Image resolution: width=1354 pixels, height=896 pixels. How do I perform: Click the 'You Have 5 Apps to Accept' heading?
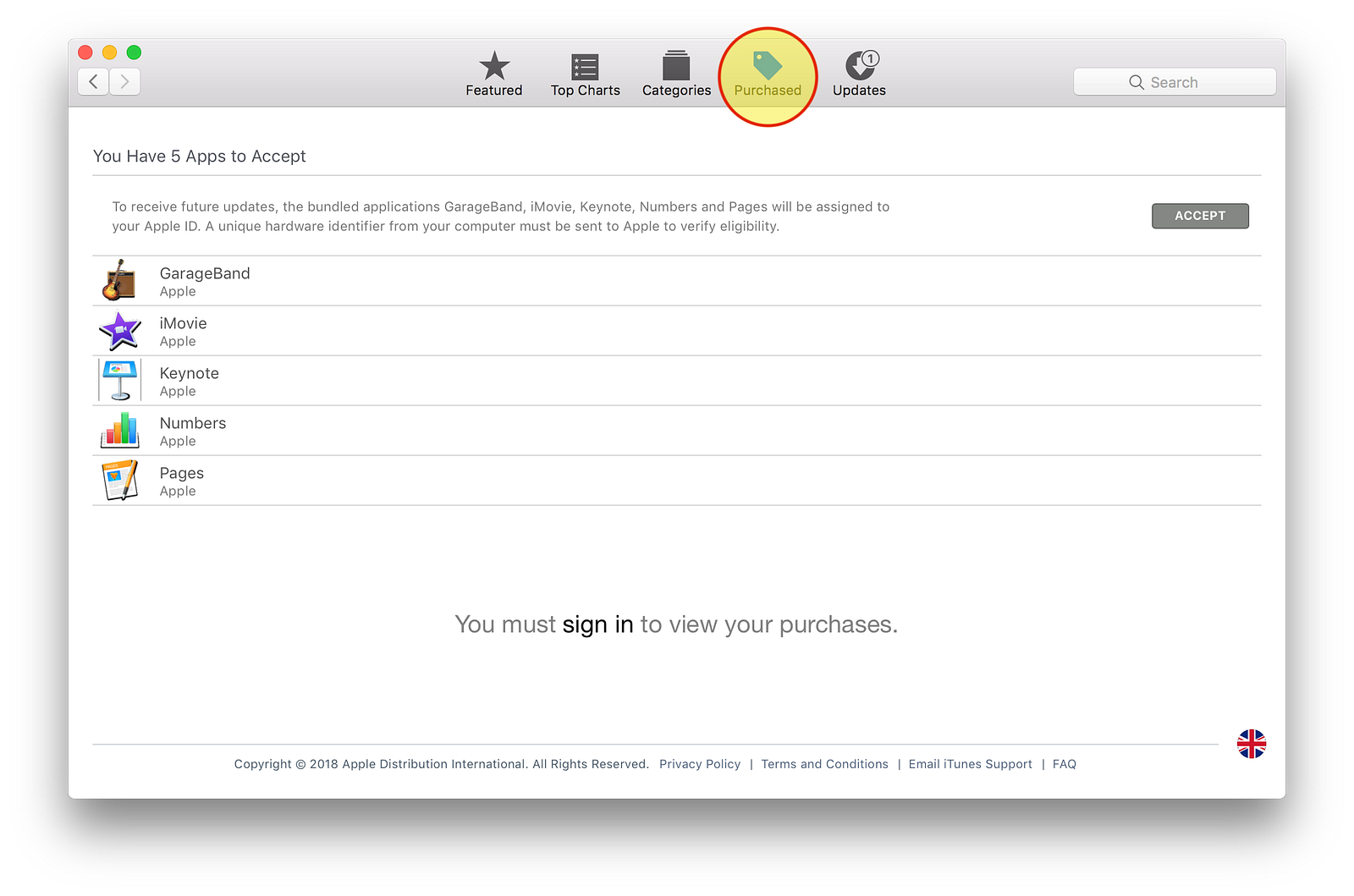(200, 157)
